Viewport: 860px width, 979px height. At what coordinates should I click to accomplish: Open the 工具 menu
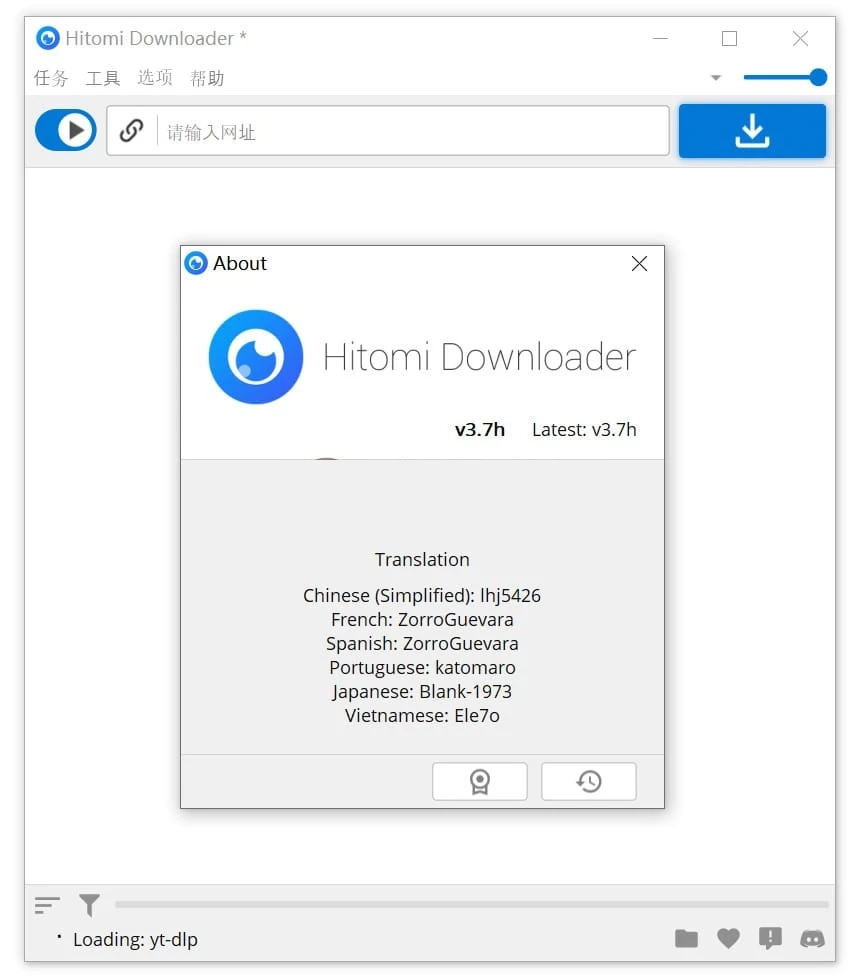click(102, 78)
